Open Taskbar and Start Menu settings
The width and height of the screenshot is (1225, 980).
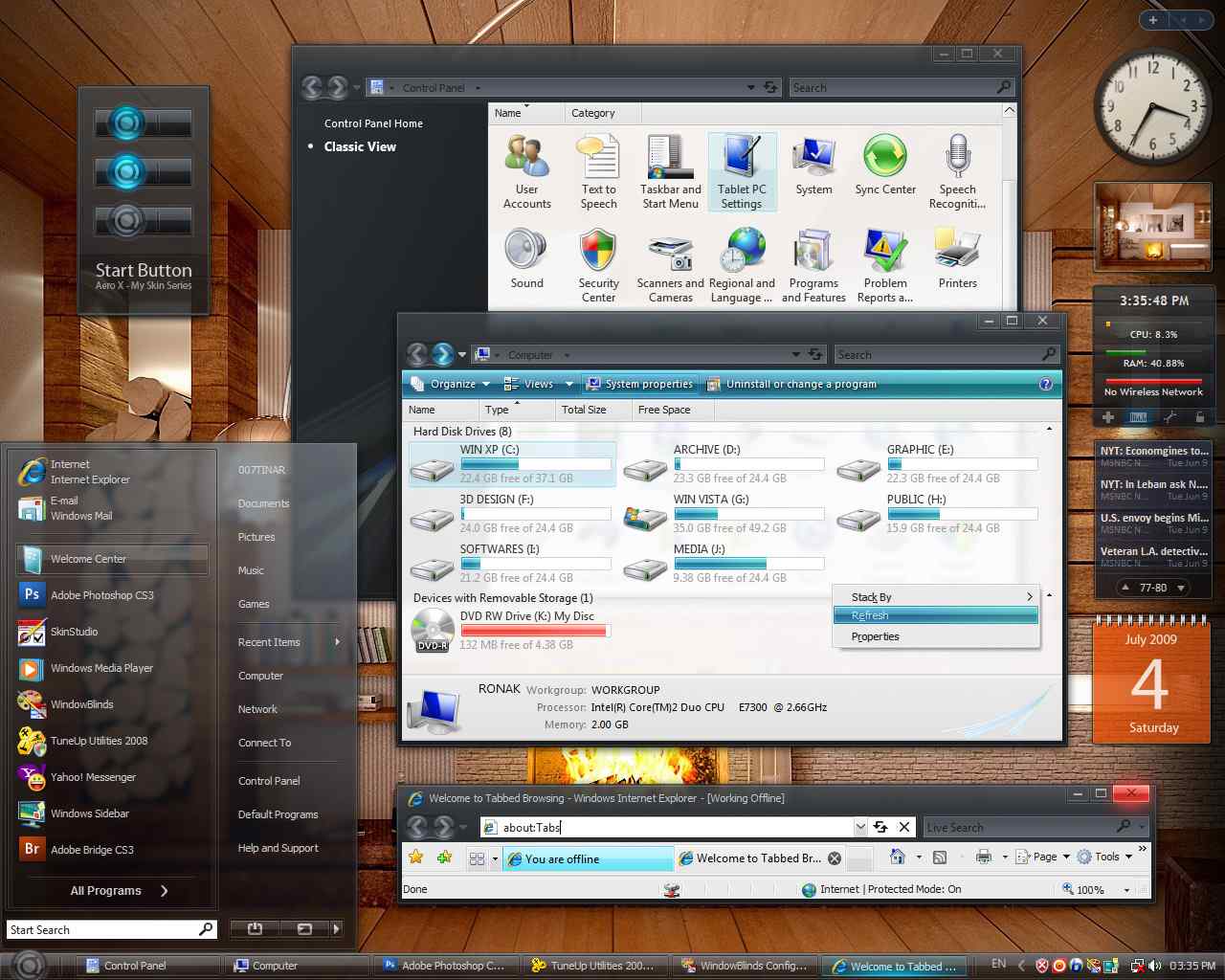(x=670, y=171)
